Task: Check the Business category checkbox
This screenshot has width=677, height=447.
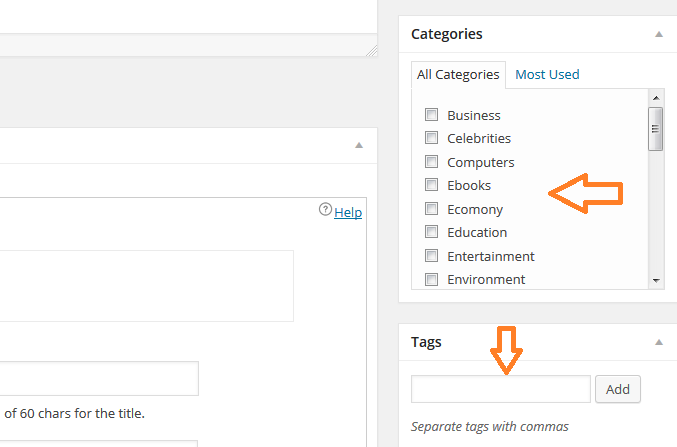Action: [432, 115]
